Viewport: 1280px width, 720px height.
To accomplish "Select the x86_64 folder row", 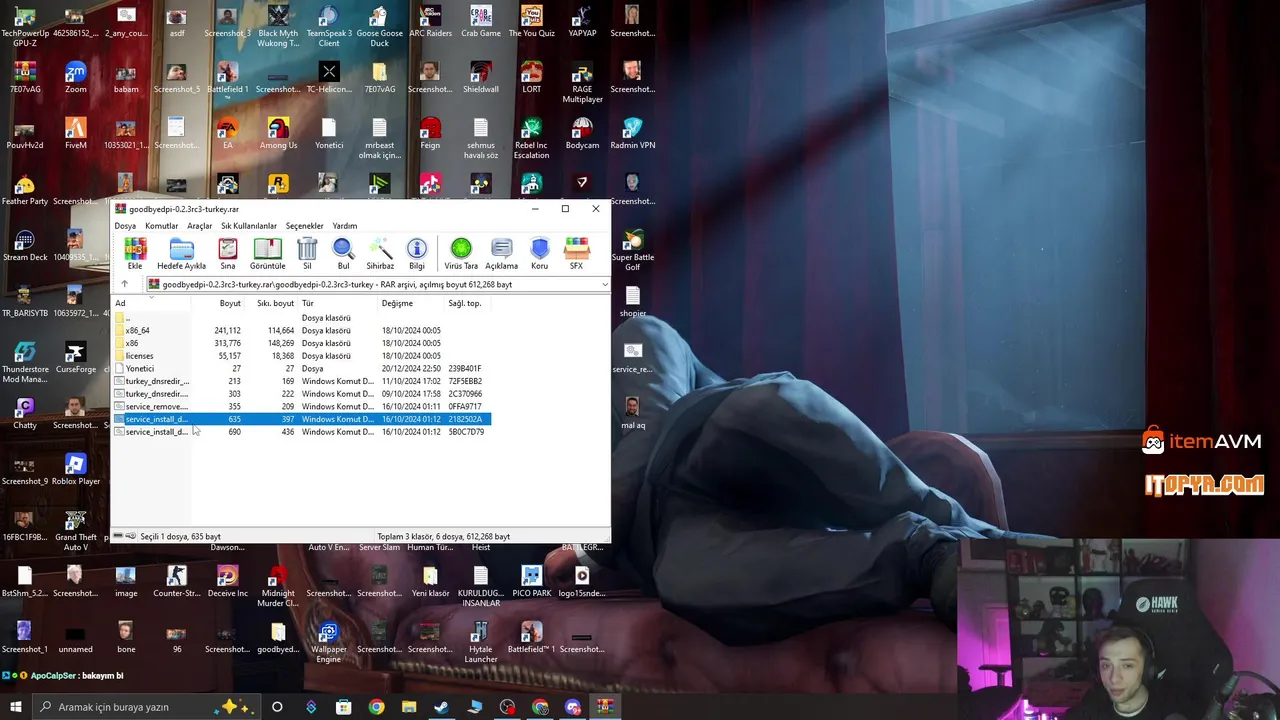I will pos(301,331).
